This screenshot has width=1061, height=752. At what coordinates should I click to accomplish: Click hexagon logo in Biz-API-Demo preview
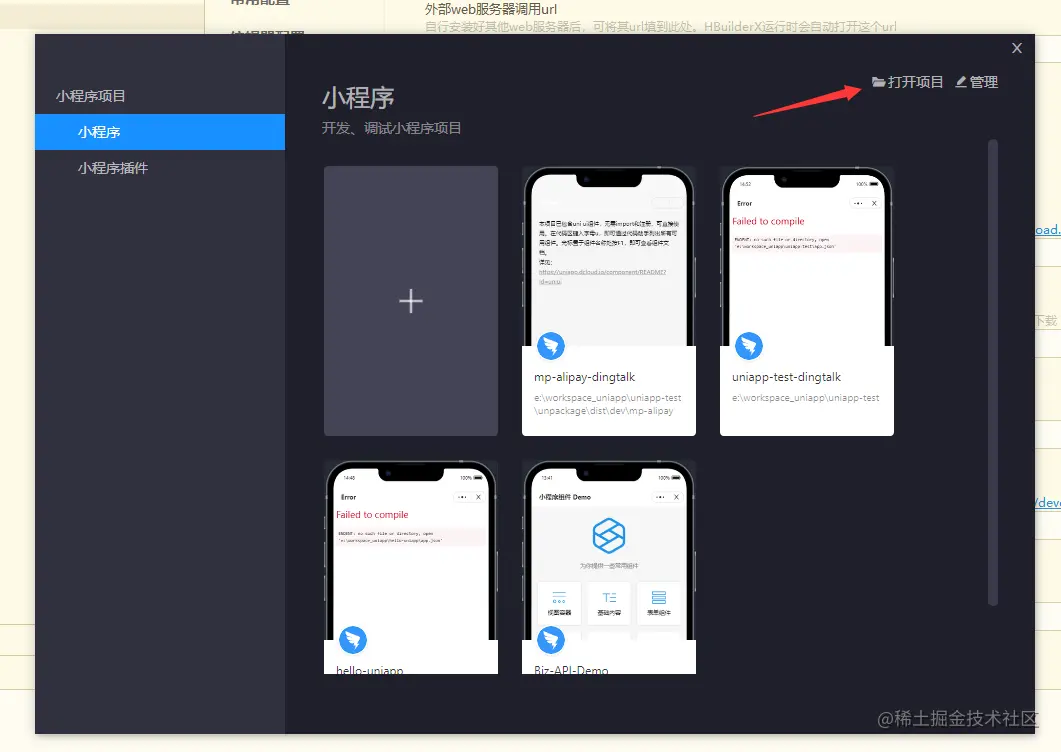pyautogui.click(x=609, y=536)
